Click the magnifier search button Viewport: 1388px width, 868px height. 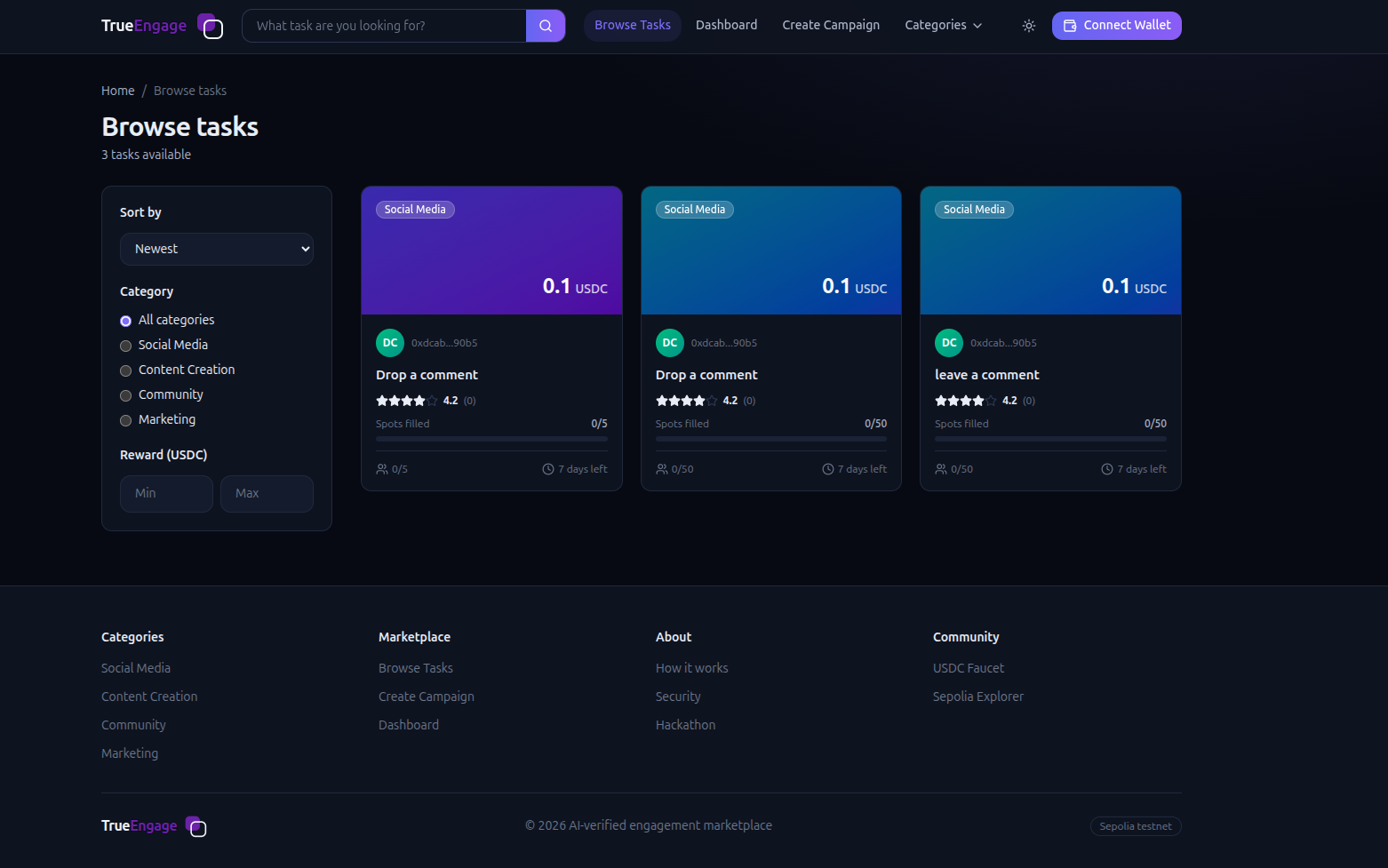546,26
